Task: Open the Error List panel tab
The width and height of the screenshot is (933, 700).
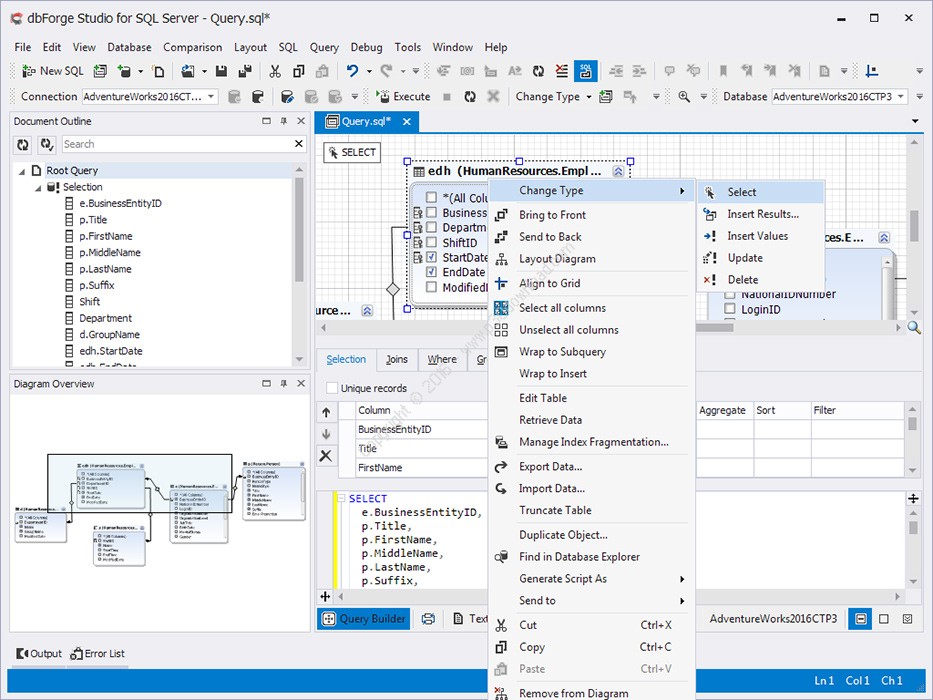Action: tap(98, 654)
